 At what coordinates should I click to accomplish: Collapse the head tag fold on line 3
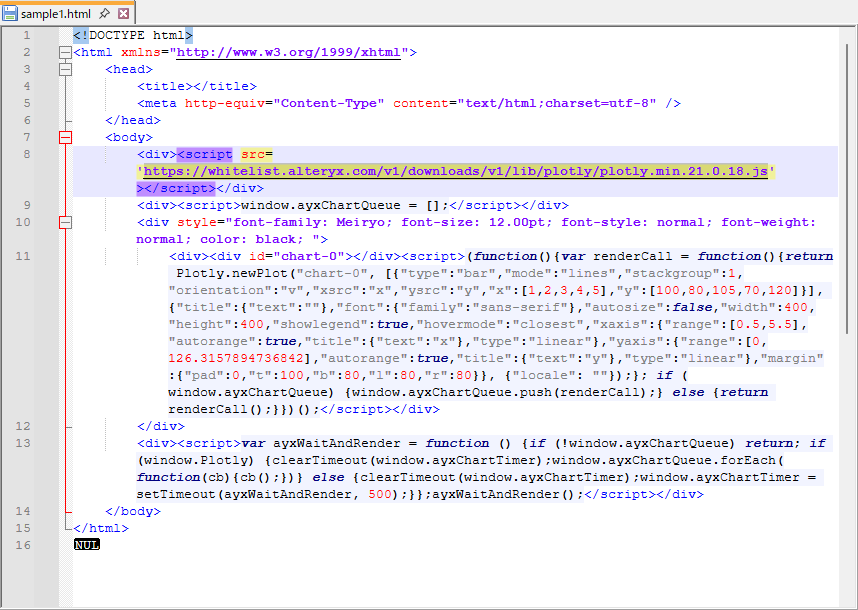tap(66, 69)
